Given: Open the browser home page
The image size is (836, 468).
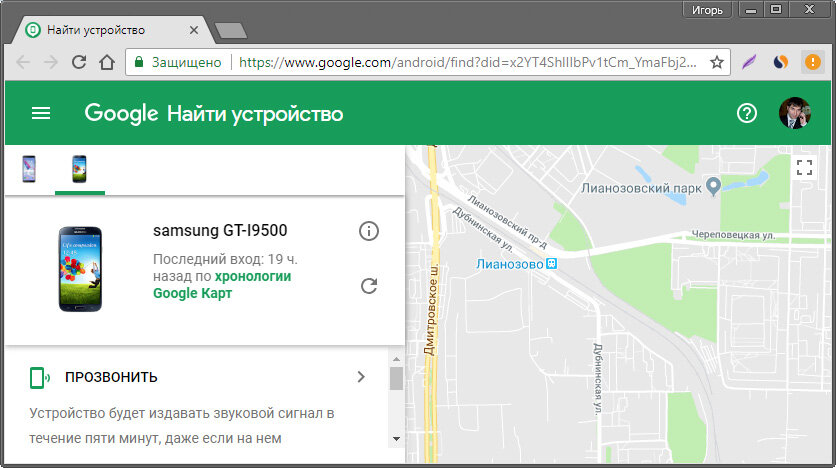Looking at the screenshot, I should [x=107, y=62].
